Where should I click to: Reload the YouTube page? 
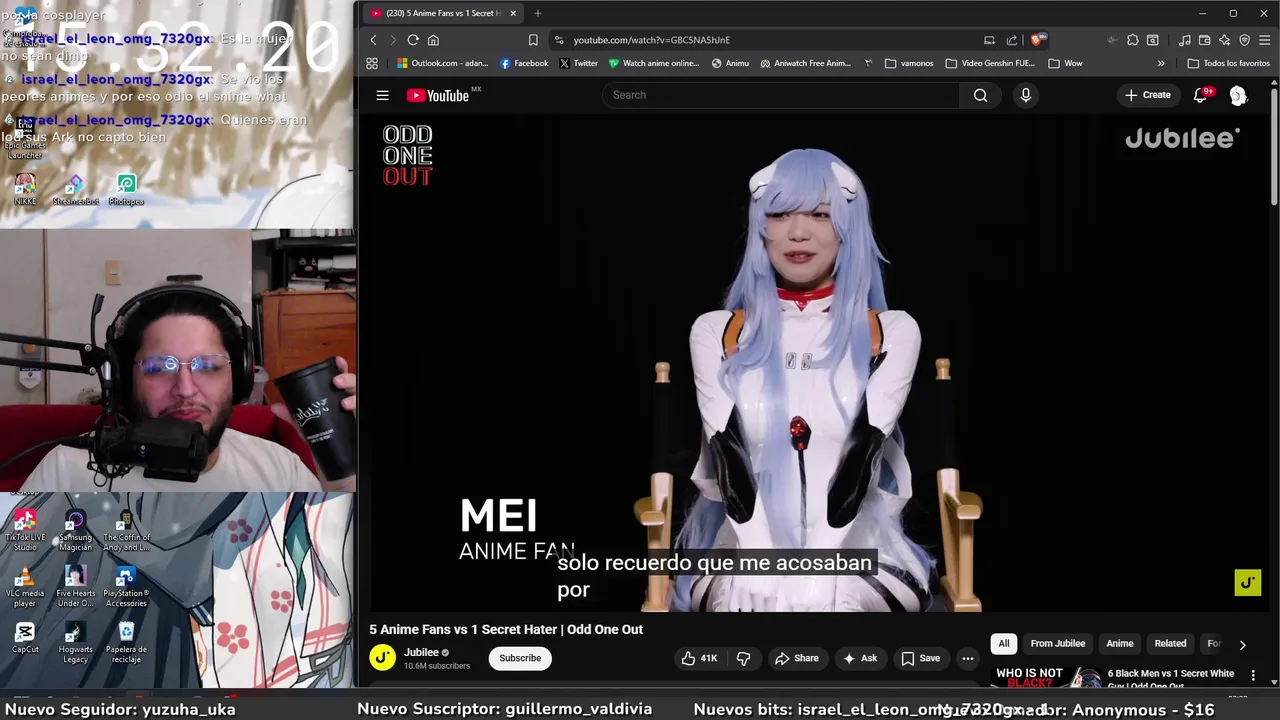pos(412,40)
